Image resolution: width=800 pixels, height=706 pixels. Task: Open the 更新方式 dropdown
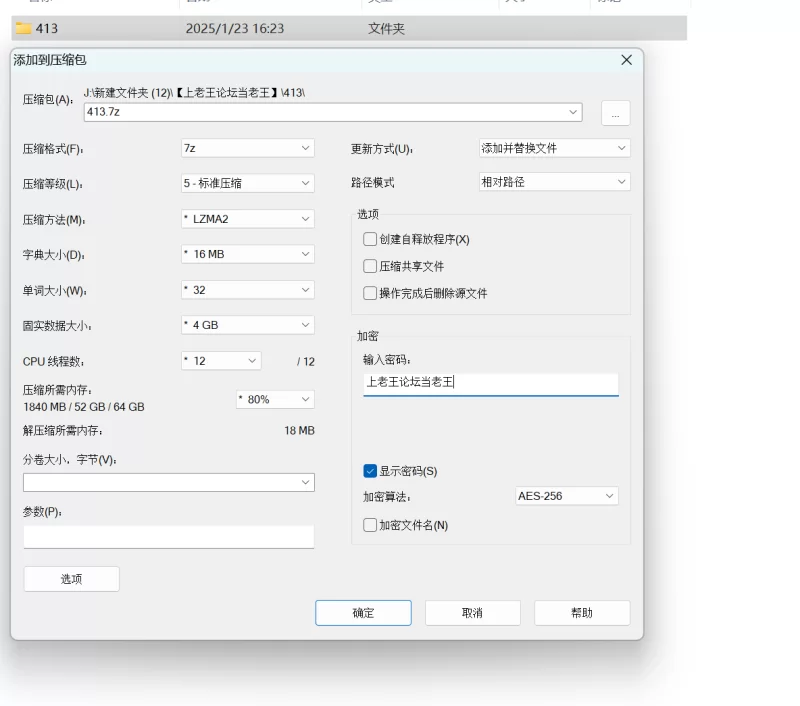(555, 148)
